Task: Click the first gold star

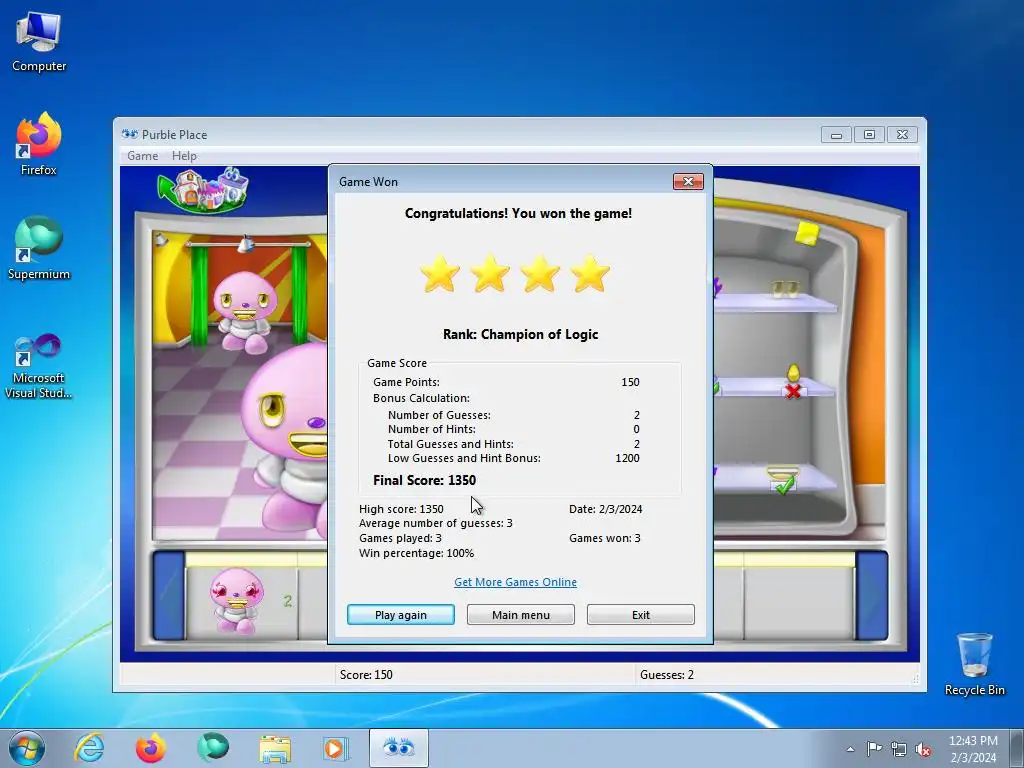Action: coord(440,273)
